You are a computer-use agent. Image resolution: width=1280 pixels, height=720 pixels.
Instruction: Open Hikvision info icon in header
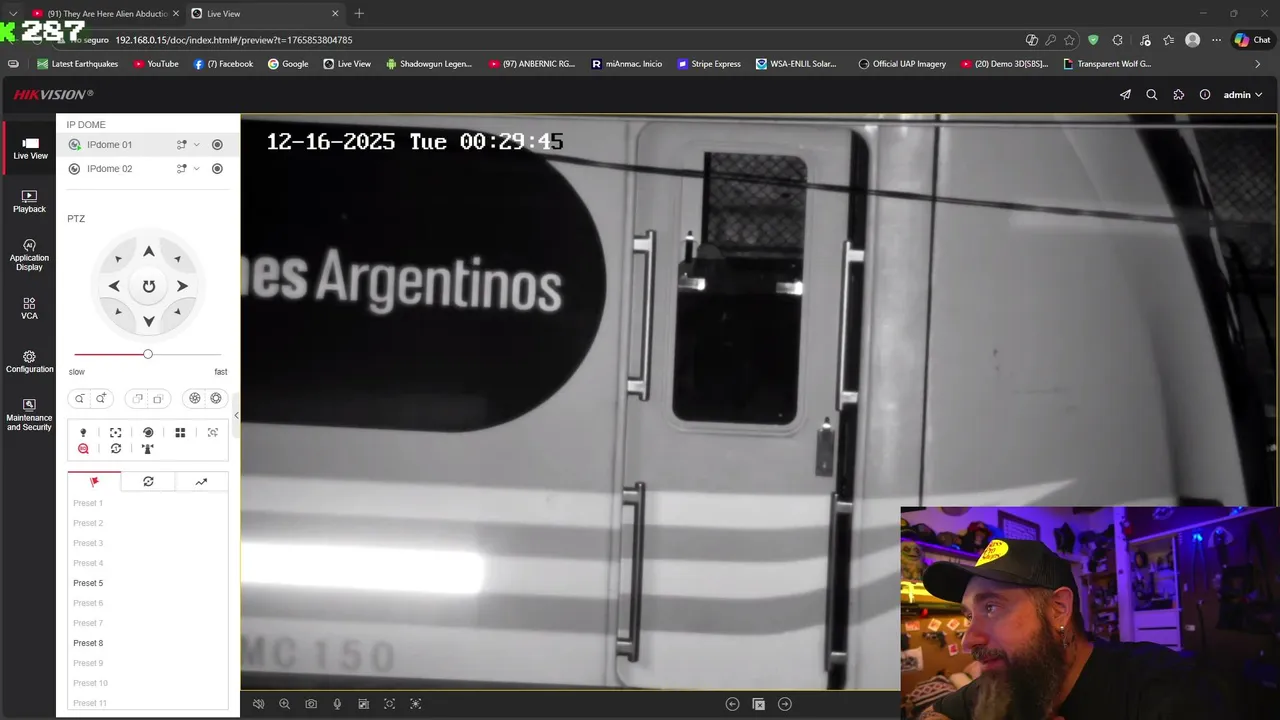pyautogui.click(x=1205, y=95)
